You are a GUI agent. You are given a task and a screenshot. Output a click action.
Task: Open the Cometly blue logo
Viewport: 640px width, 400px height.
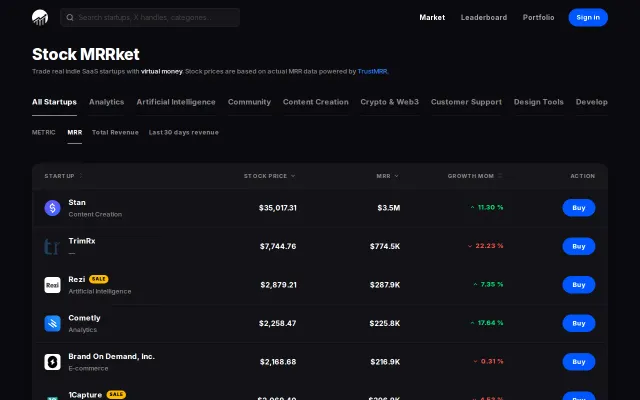[52, 323]
